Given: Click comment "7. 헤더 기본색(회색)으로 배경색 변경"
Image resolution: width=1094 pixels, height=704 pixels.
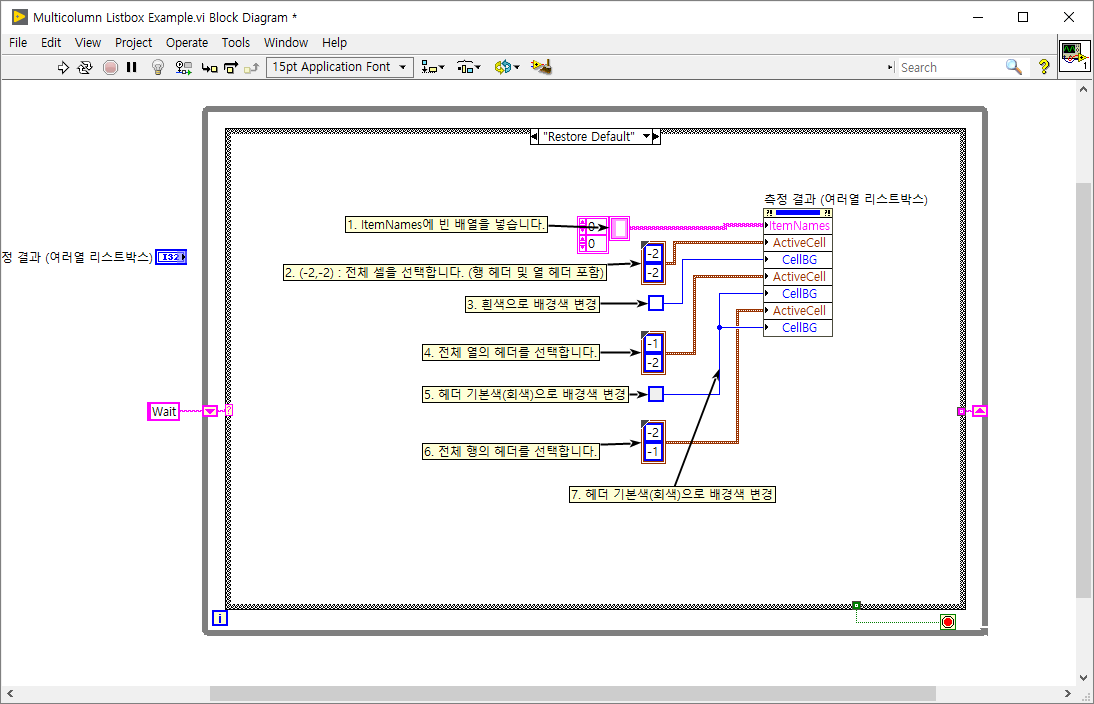Looking at the screenshot, I should [673, 494].
